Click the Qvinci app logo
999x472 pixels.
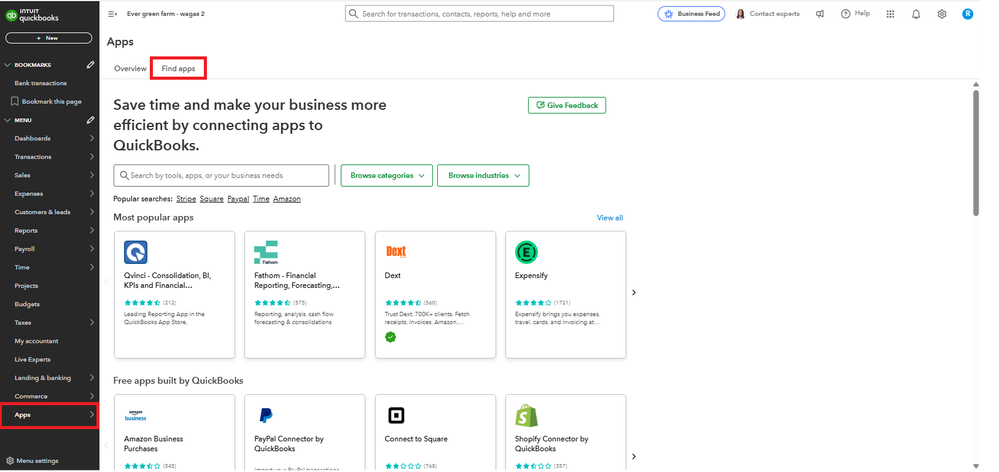coord(136,252)
